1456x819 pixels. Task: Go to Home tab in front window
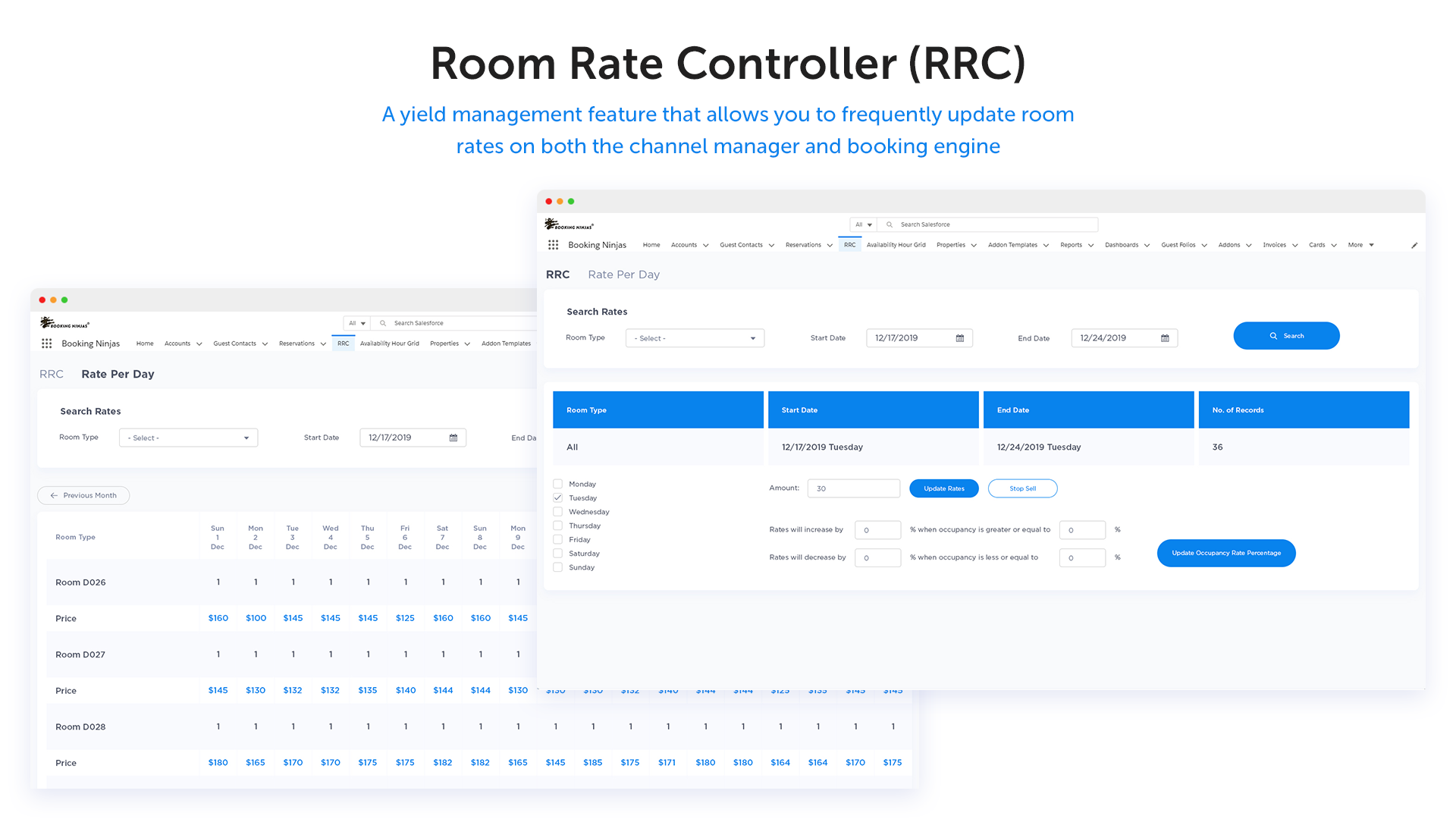pos(651,245)
